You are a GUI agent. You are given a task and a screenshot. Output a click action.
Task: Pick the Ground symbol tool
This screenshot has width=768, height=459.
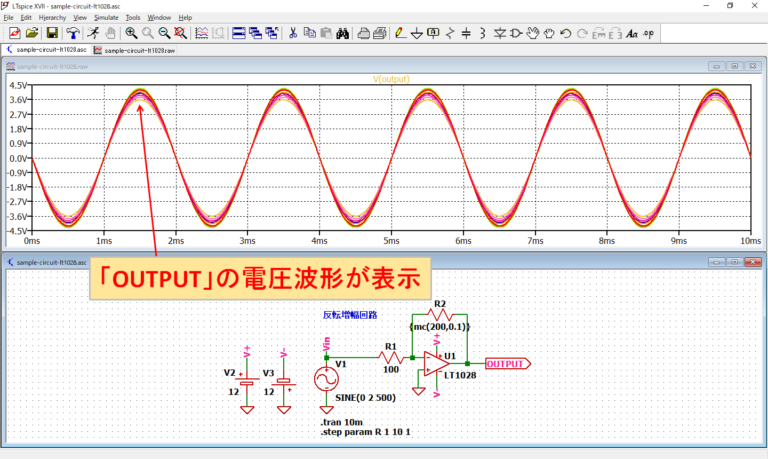(x=416, y=33)
